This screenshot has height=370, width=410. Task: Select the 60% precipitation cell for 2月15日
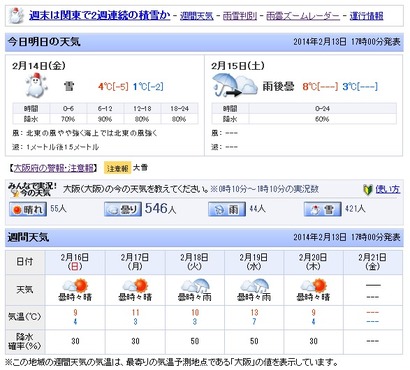click(322, 119)
